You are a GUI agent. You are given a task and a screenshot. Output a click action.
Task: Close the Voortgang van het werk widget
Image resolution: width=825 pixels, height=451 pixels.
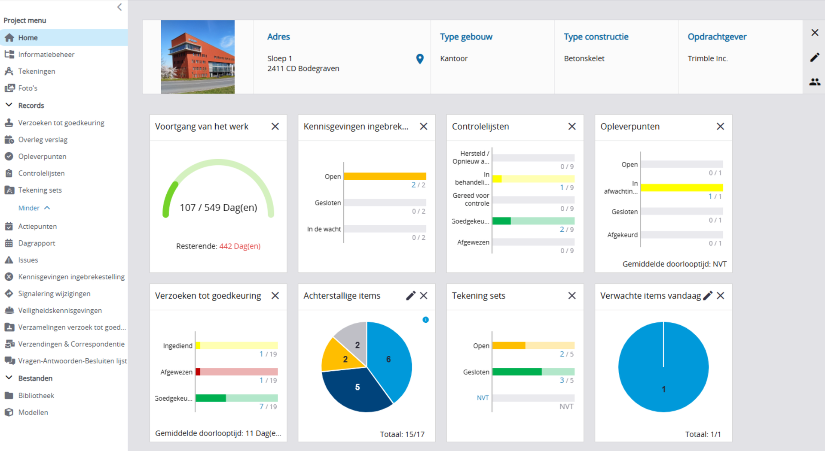pyautogui.click(x=275, y=127)
